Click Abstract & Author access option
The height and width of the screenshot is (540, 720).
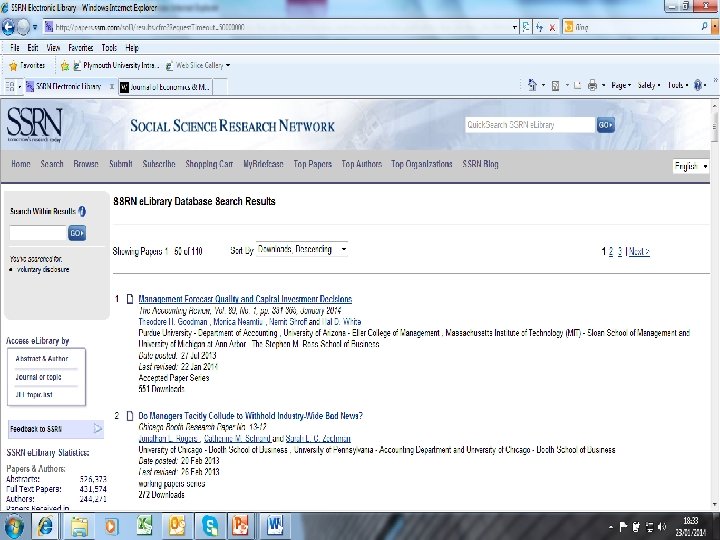pos(42,359)
